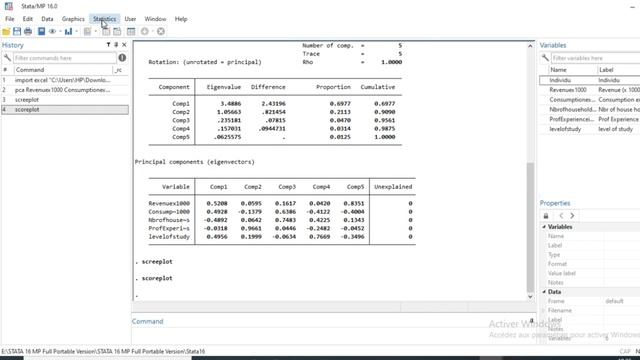Open the Variables Manager icon
The width and height of the screenshot is (640, 360).
click(x=131, y=31)
